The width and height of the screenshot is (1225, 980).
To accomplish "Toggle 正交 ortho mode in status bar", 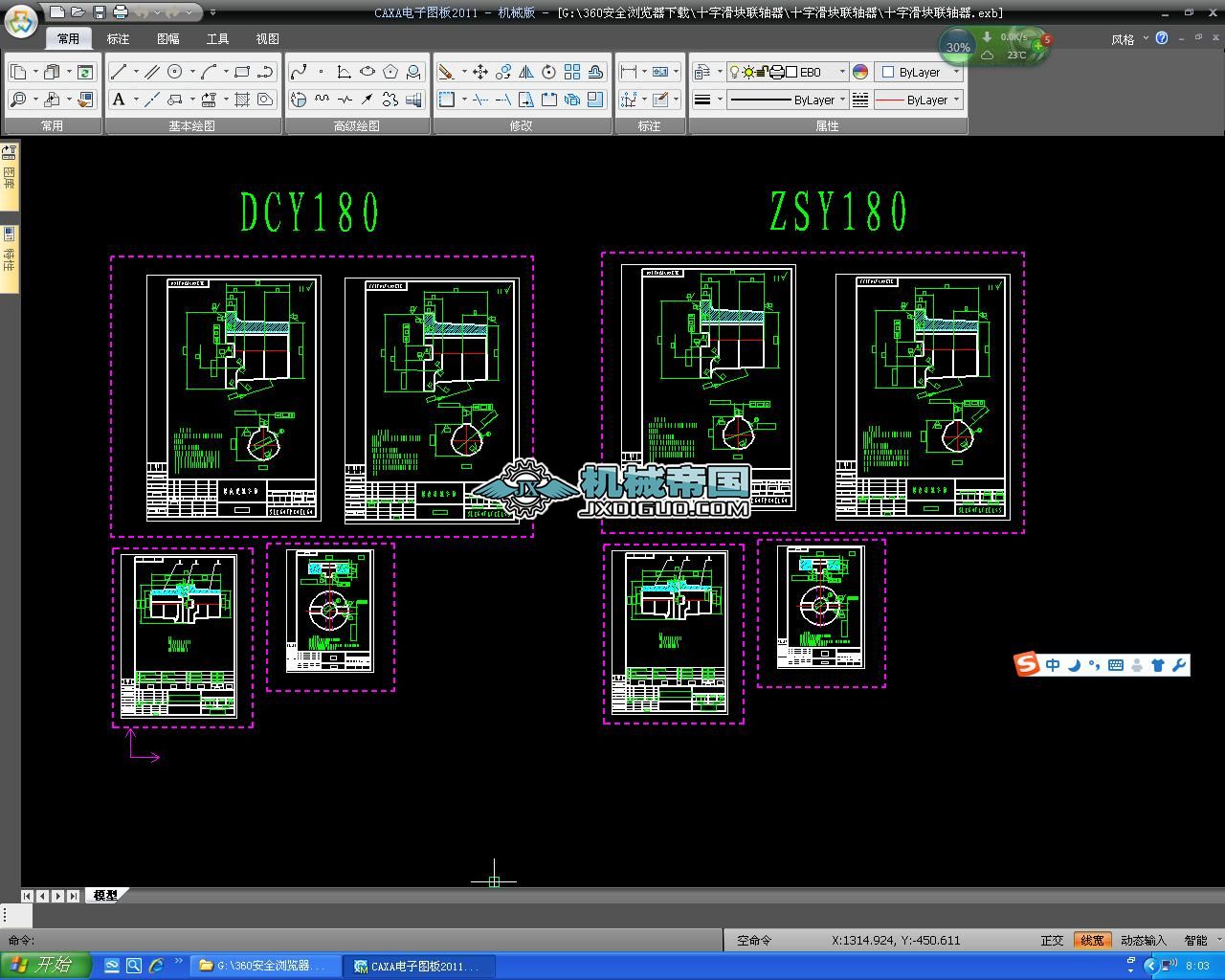I will coord(1052,941).
